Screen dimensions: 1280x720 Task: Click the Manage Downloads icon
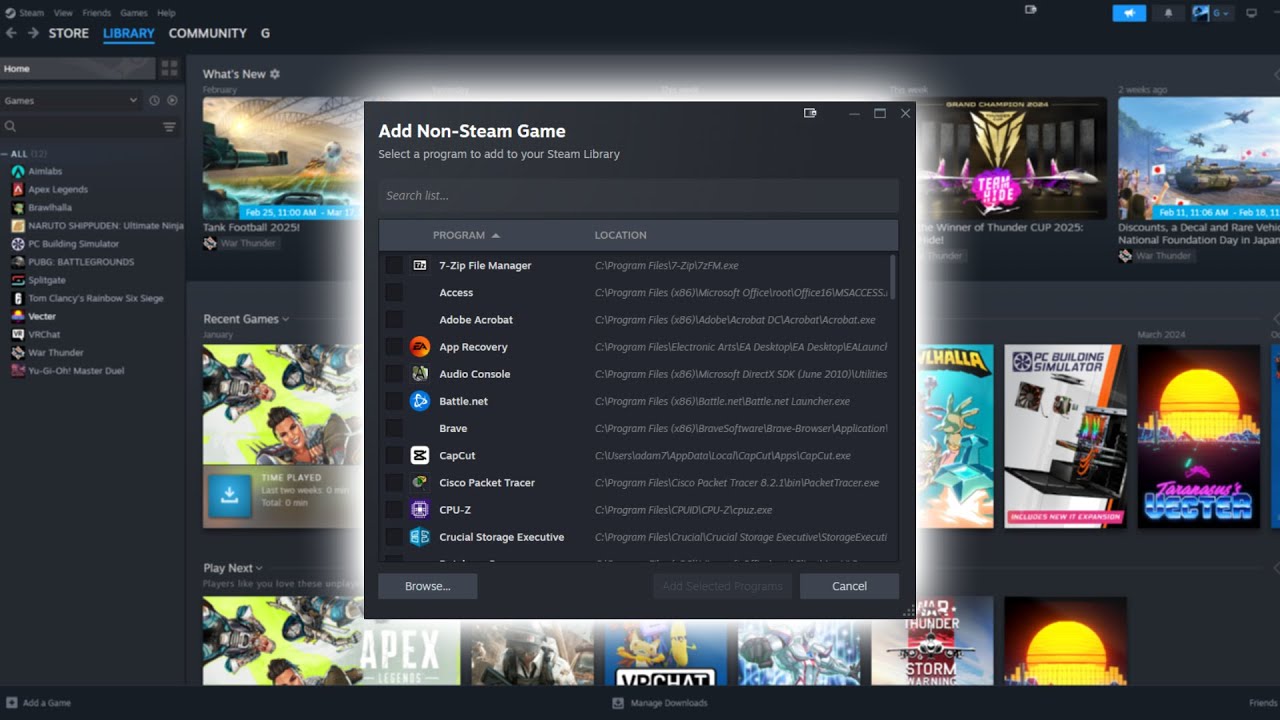618,703
